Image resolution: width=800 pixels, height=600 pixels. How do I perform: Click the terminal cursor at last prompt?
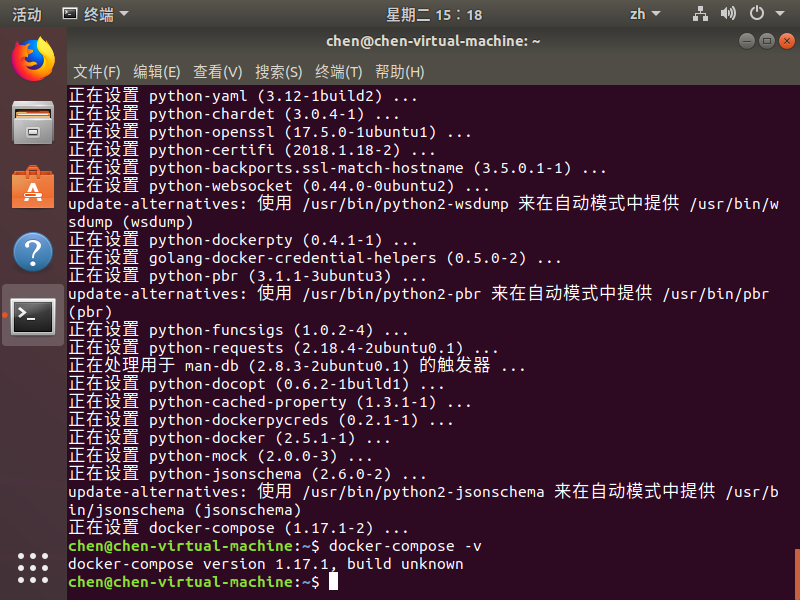[333, 581]
